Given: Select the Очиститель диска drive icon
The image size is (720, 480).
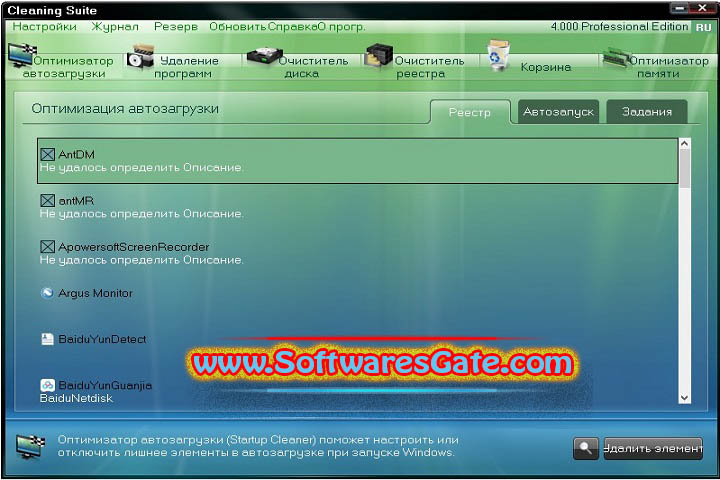Looking at the screenshot, I should 264,56.
